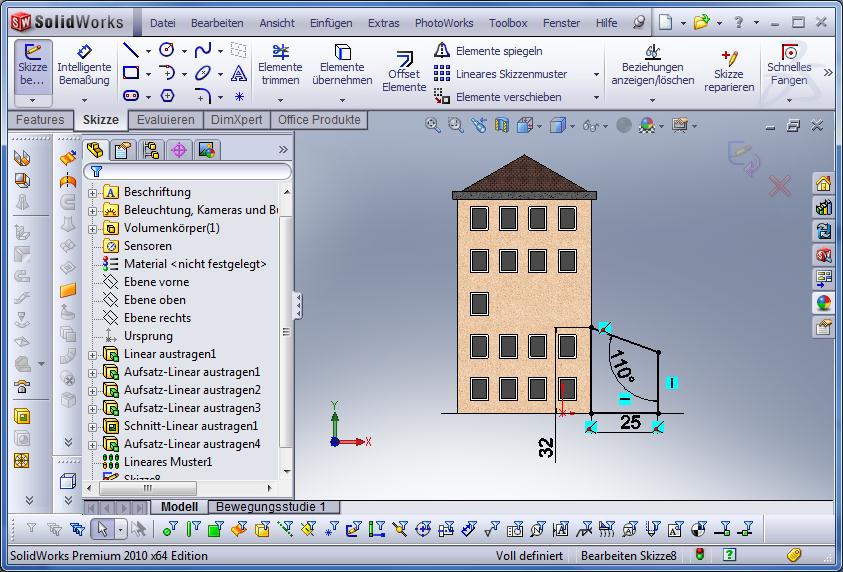Click the 110° angle dimension in the sketch

point(623,365)
